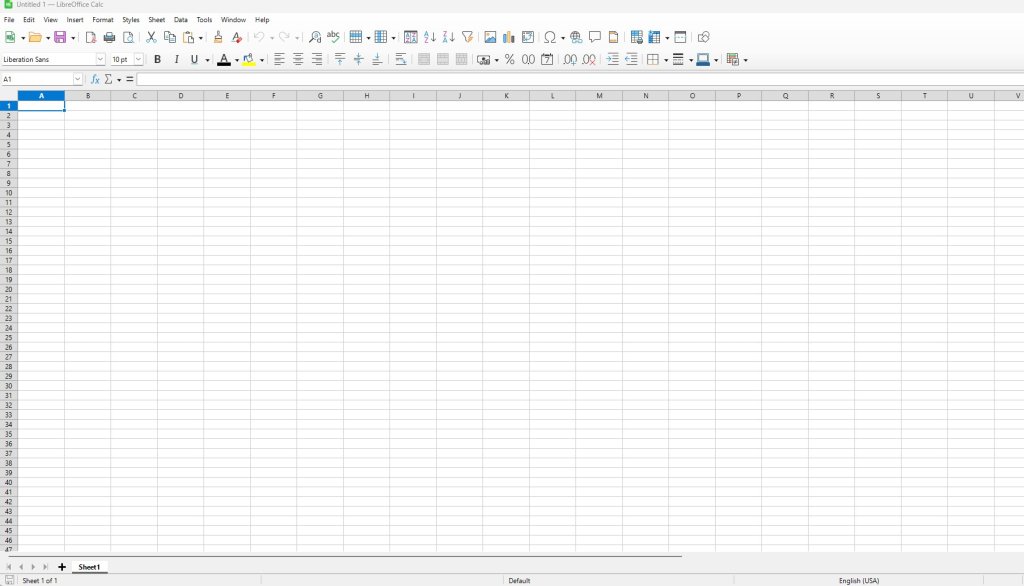
Task: Open the Tools menu
Action: 204,20
